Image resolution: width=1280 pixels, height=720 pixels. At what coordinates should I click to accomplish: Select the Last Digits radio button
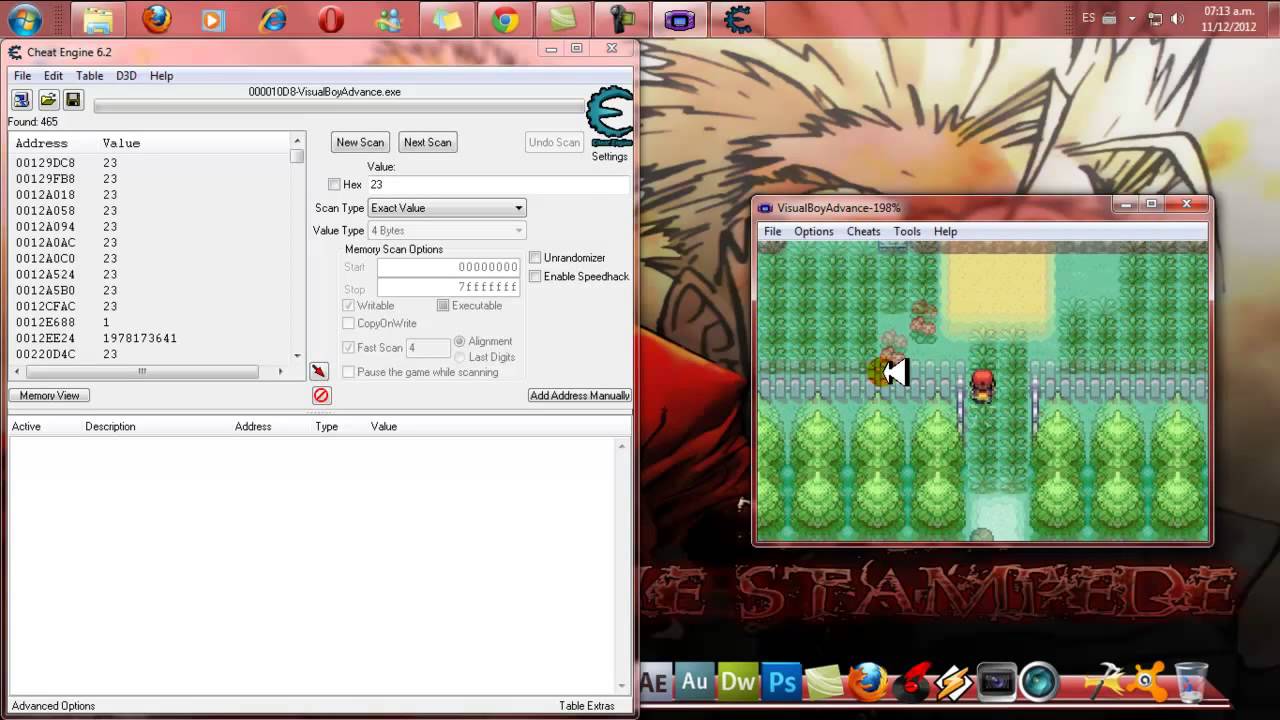pos(460,358)
